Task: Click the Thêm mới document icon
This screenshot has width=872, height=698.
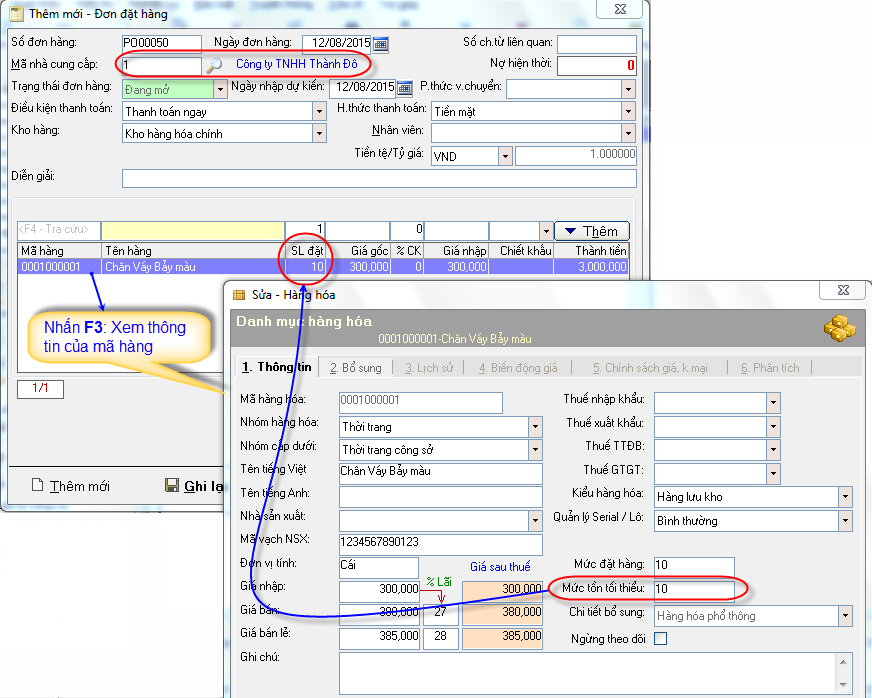Action: tap(37, 486)
